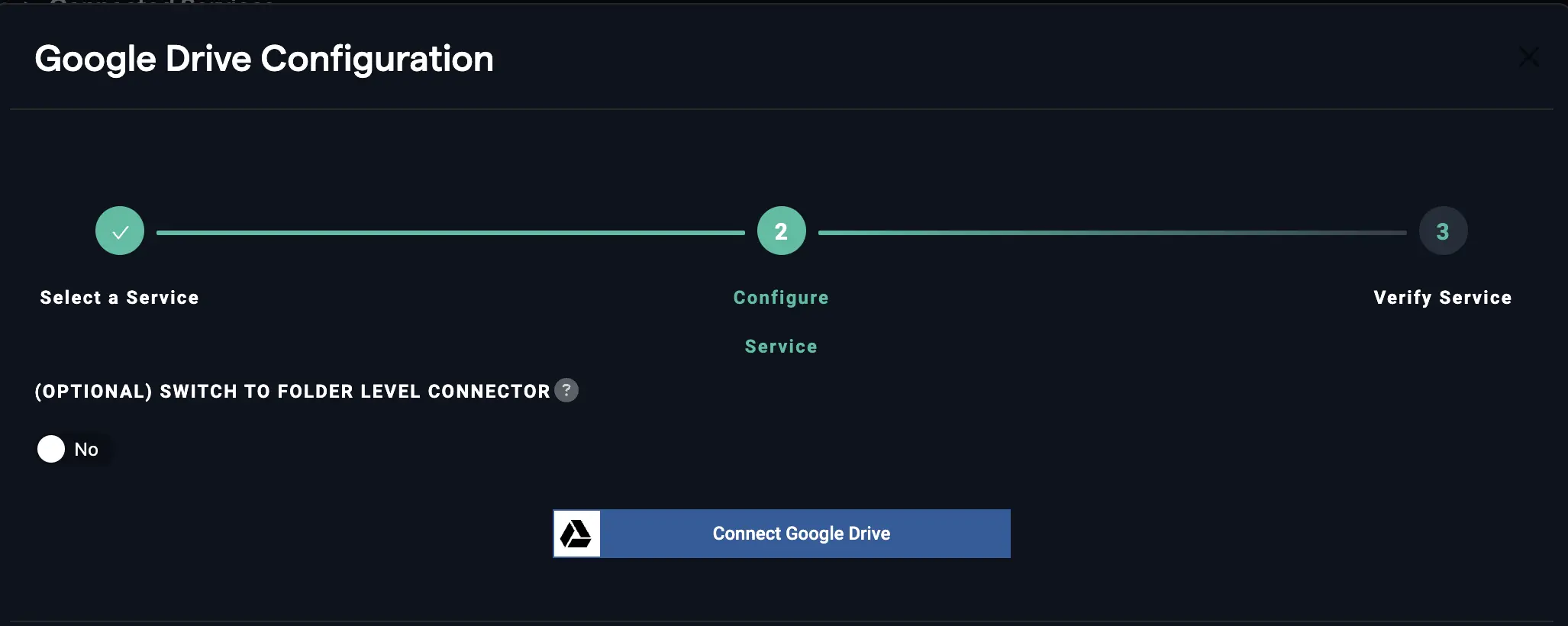Jump to the Verify Service step

(x=1442, y=298)
